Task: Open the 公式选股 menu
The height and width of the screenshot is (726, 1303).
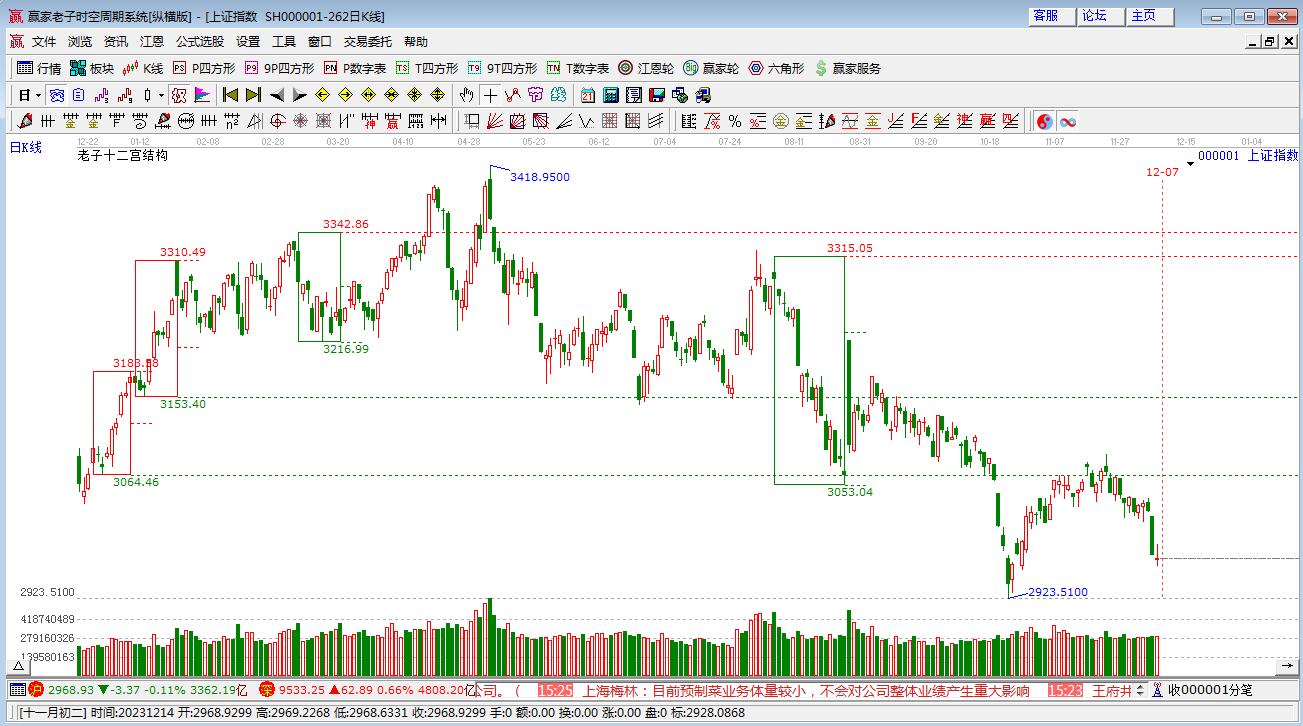Action: [x=200, y=41]
